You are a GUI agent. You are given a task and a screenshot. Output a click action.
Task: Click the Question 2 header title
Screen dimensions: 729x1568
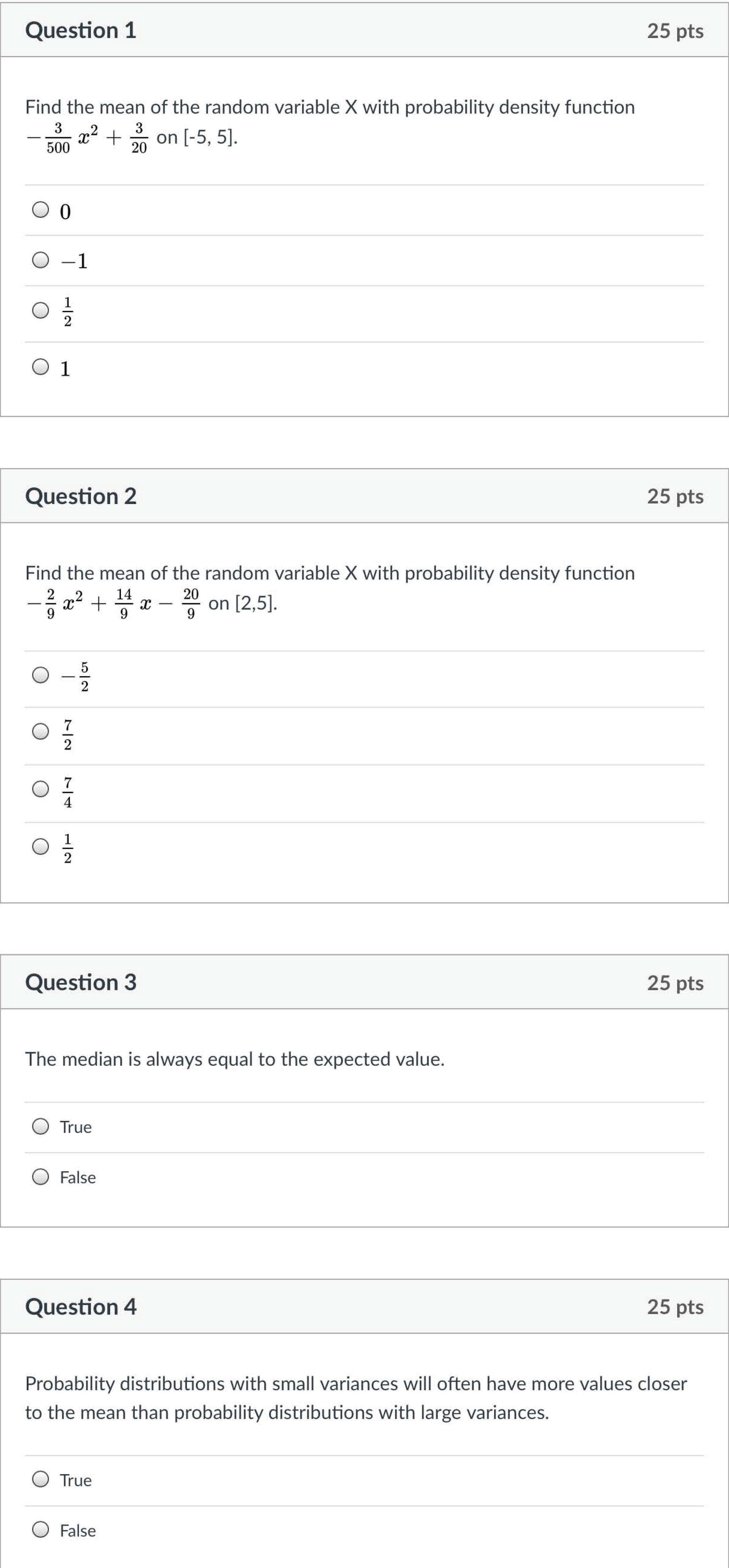point(80,496)
